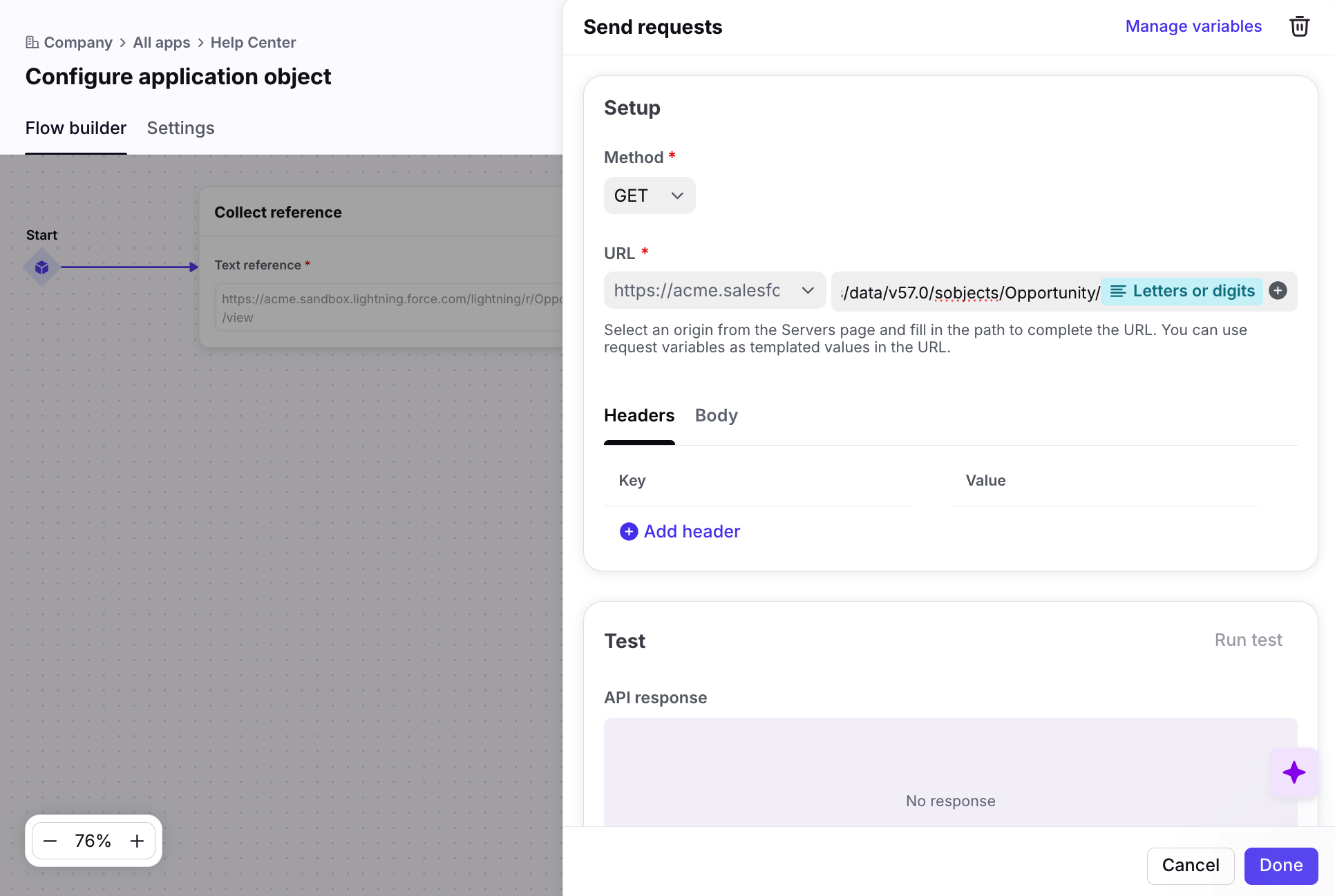Zoom out with the minus icon

click(50, 841)
